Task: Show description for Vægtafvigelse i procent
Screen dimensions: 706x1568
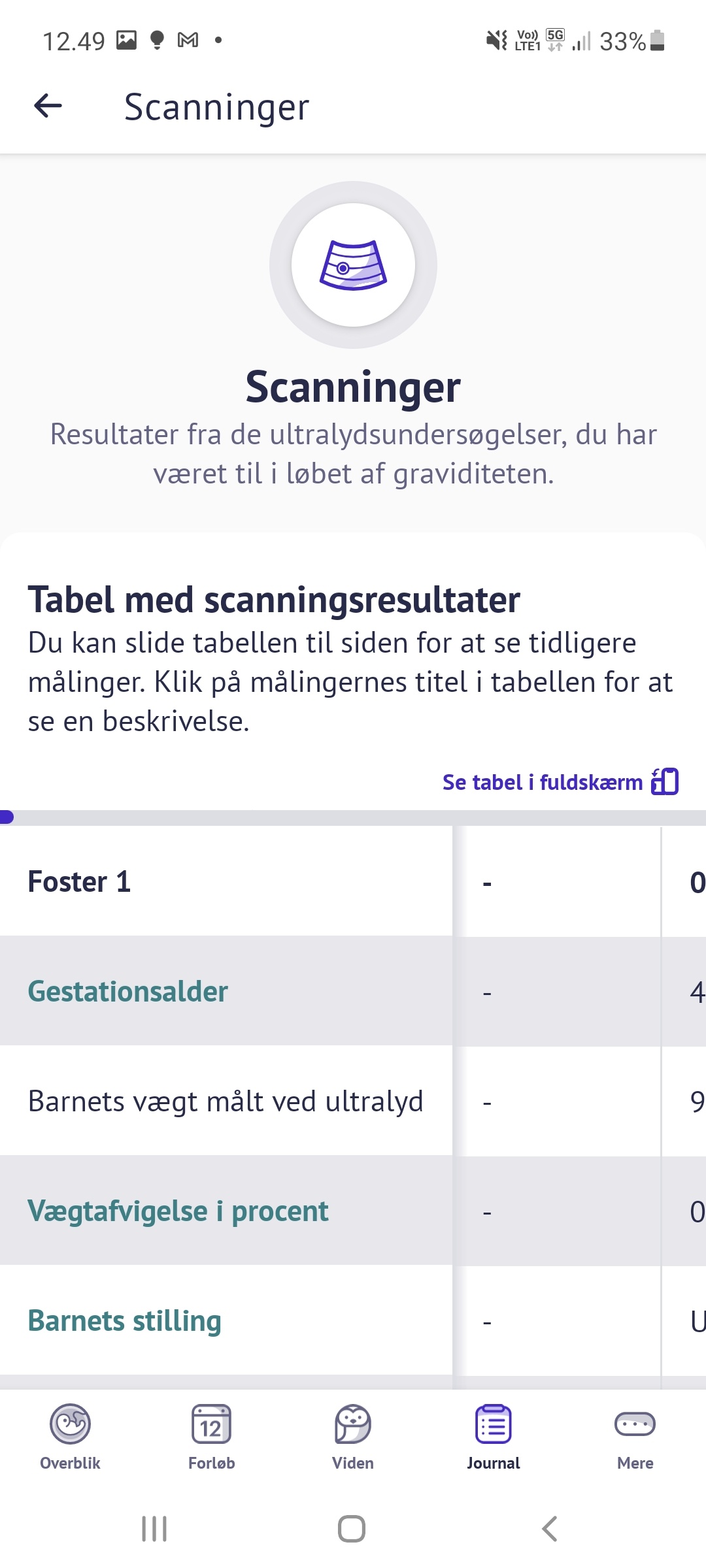Action: point(178,1211)
